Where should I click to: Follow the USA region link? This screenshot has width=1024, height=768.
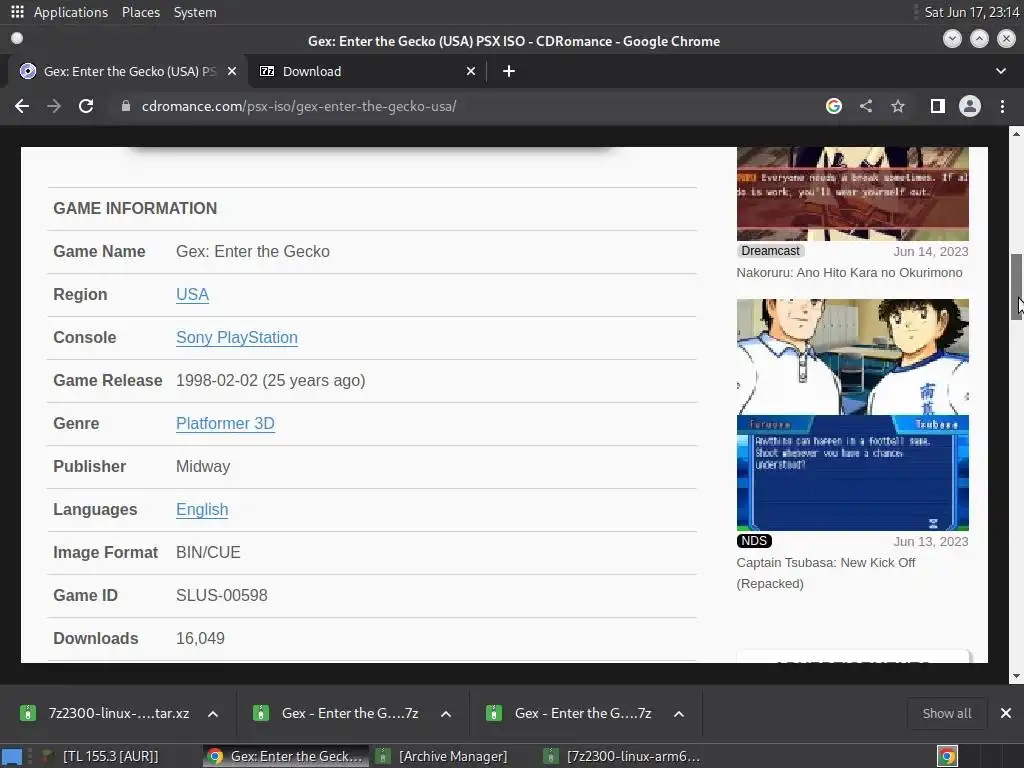[x=193, y=295]
